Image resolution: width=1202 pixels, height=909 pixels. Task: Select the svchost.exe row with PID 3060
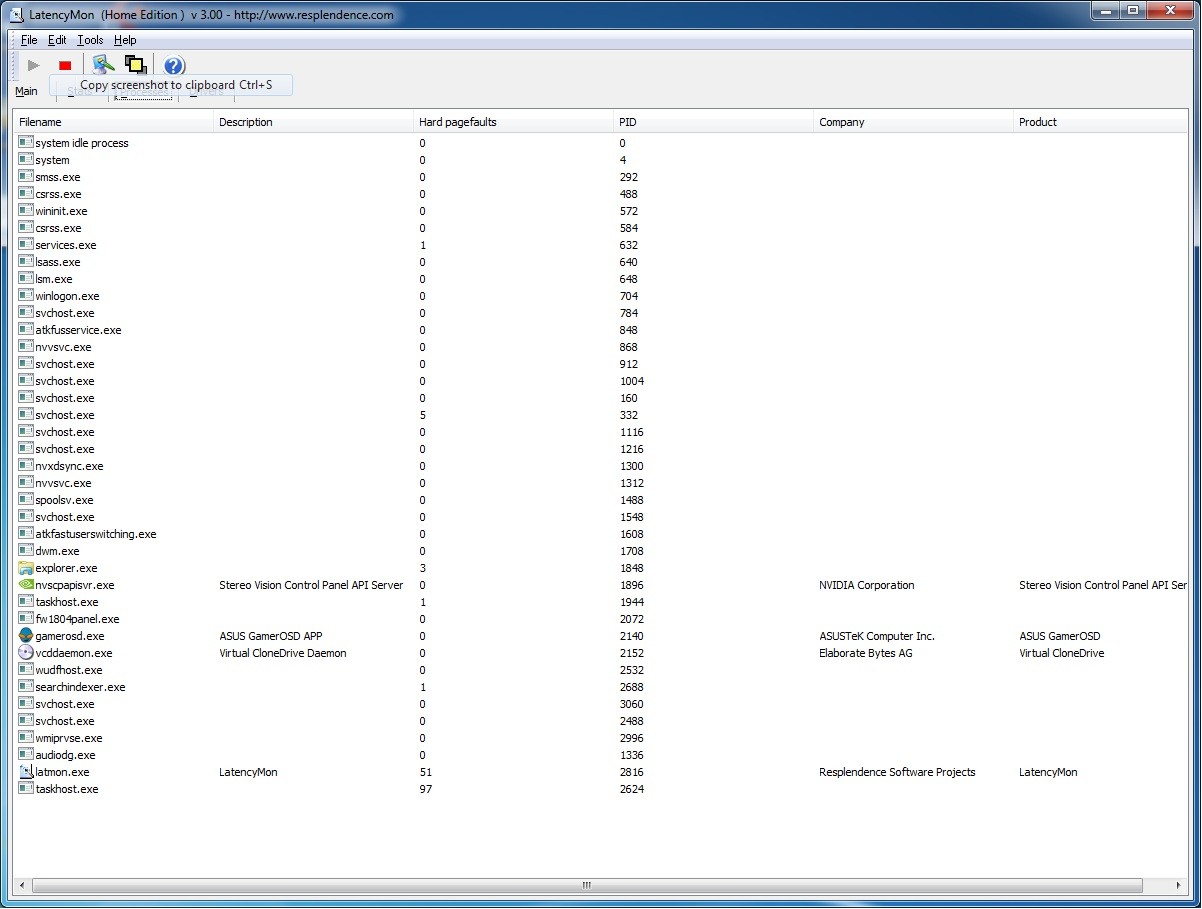coord(600,704)
